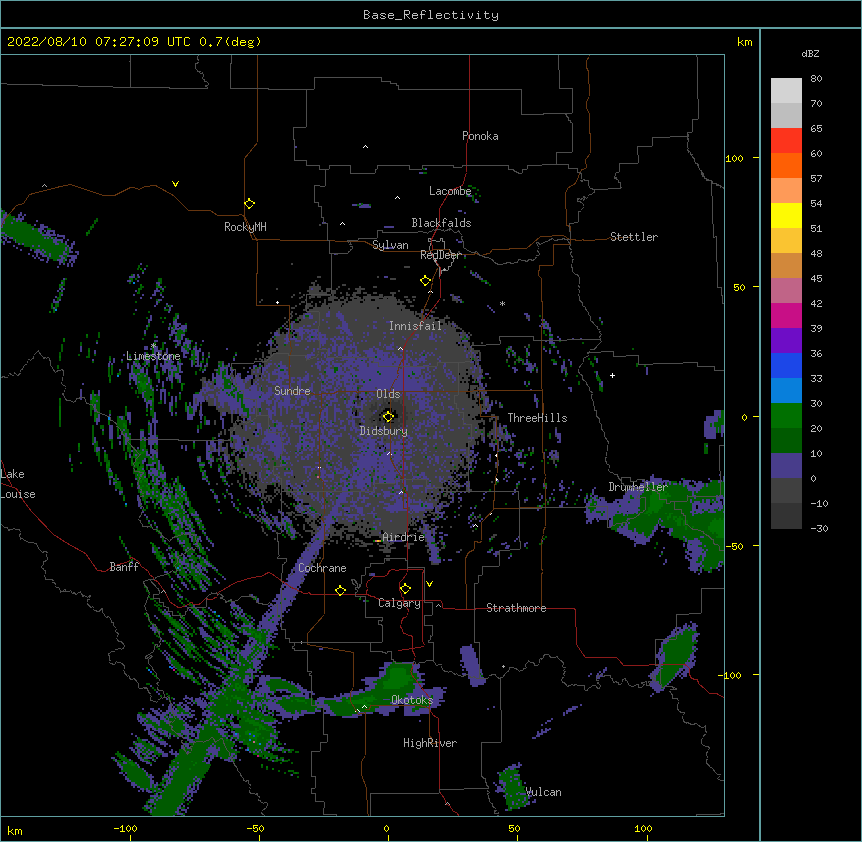The height and width of the screenshot is (842, 862).
Task: Click the yellow diamond marker beside RockyMH
Action: [x=250, y=204]
